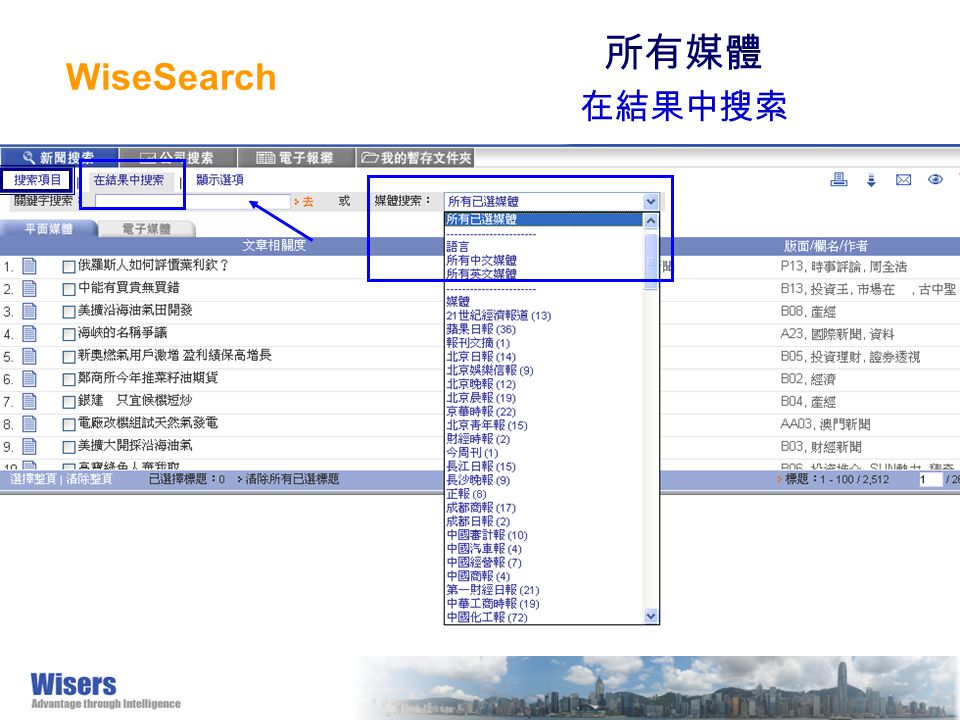Click the email envelope icon
Screen dimensions: 960x720
click(904, 180)
